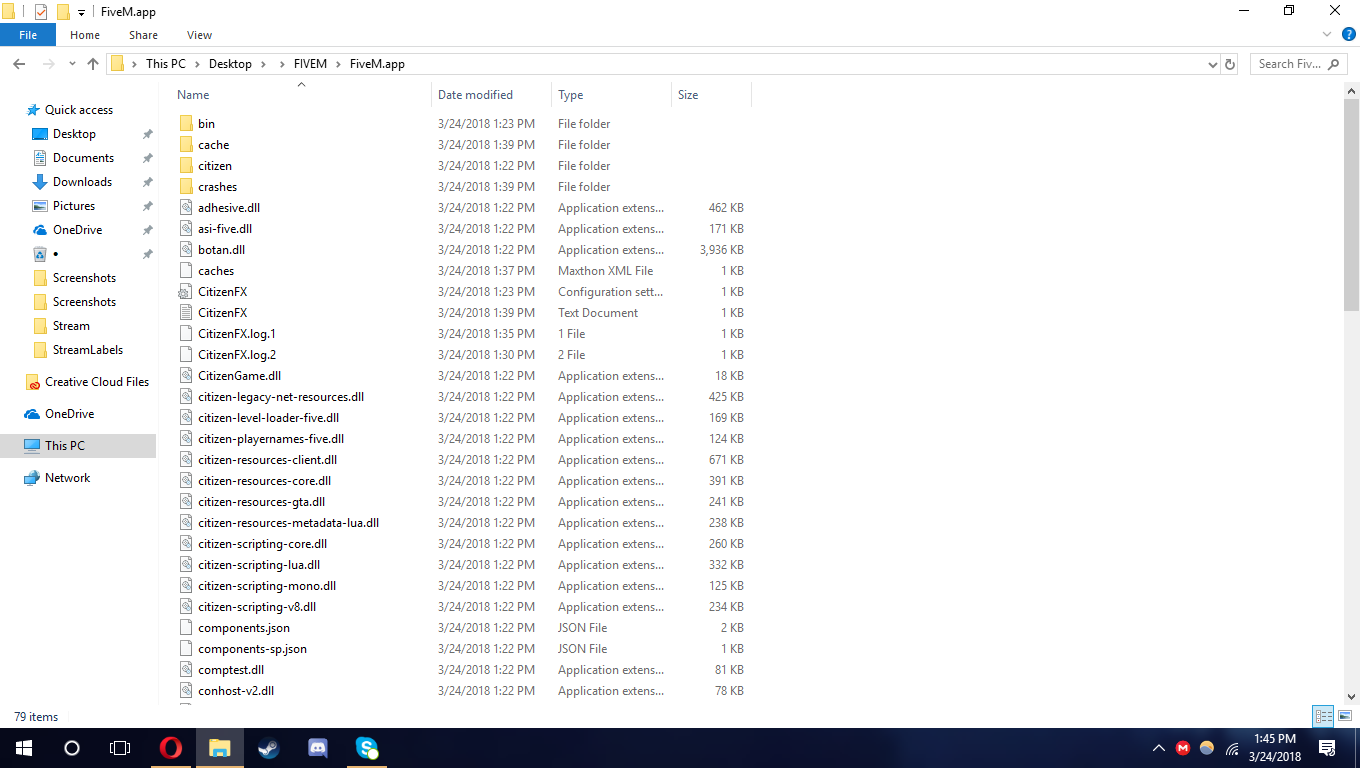
Task: Switch to Details view layout
Action: pyautogui.click(x=1324, y=716)
